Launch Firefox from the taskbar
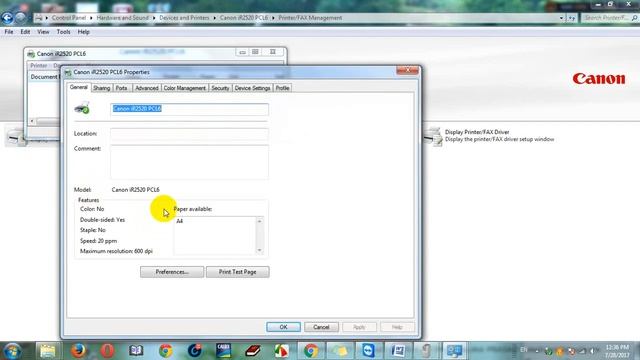Image resolution: width=640 pixels, height=360 pixels. (78, 351)
